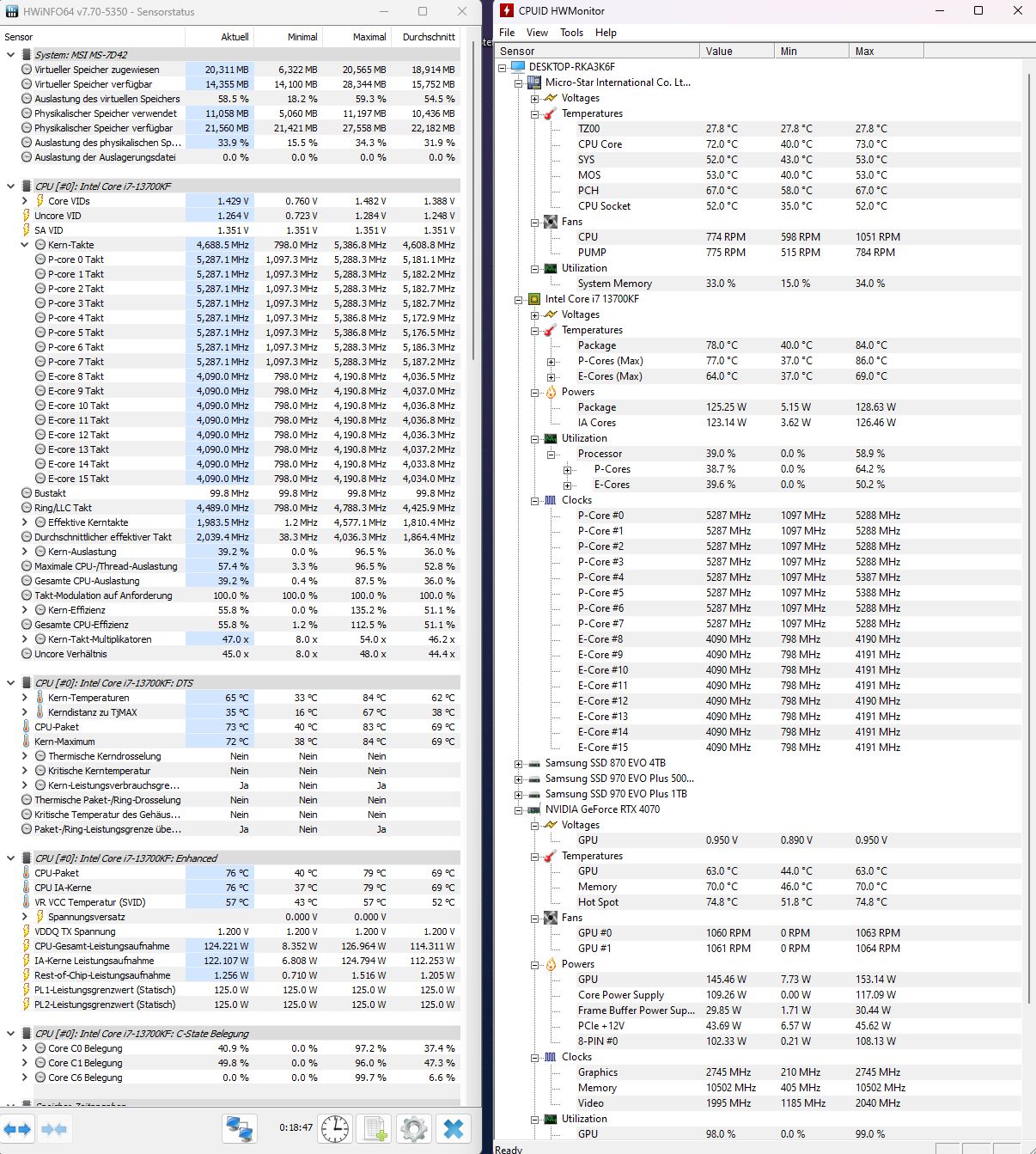Click DESKTOP-RKA3K6F computer icon in HWMonitor
This screenshot has height=1154, width=1036.
tap(518, 67)
